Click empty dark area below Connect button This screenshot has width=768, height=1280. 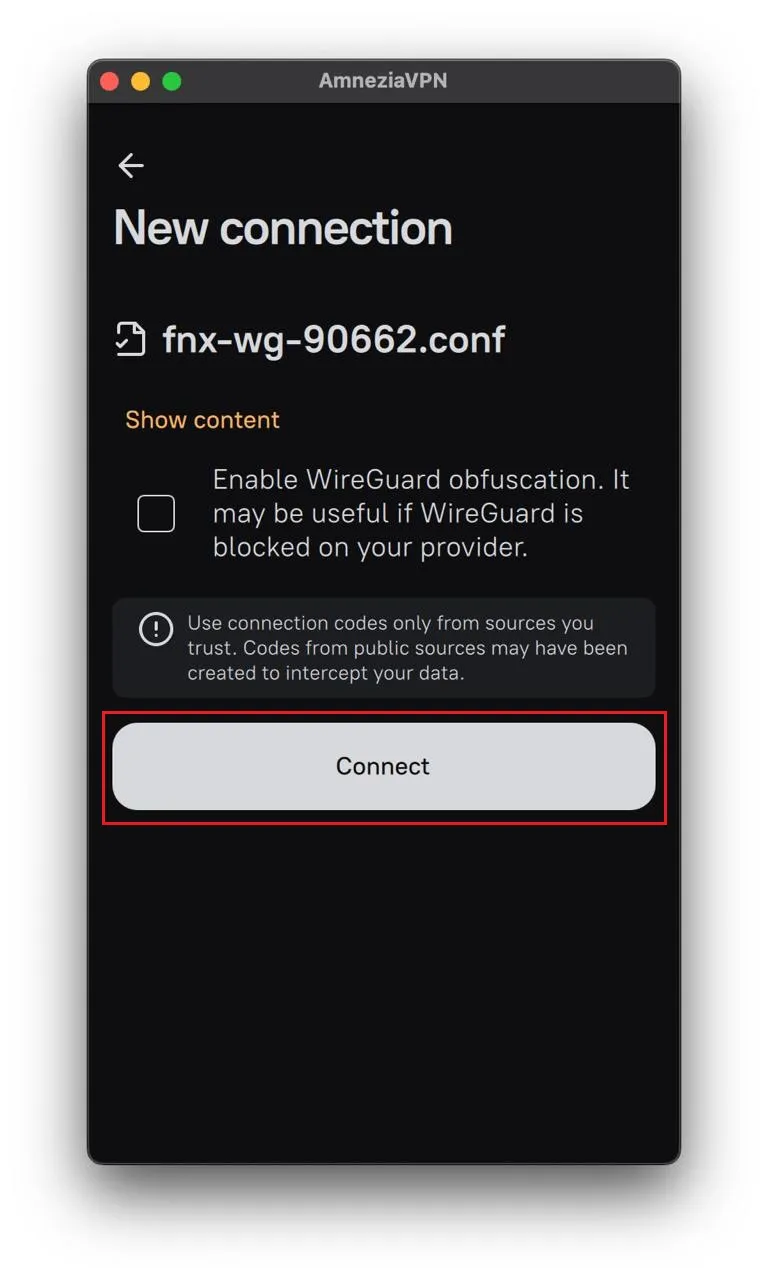coord(384,990)
